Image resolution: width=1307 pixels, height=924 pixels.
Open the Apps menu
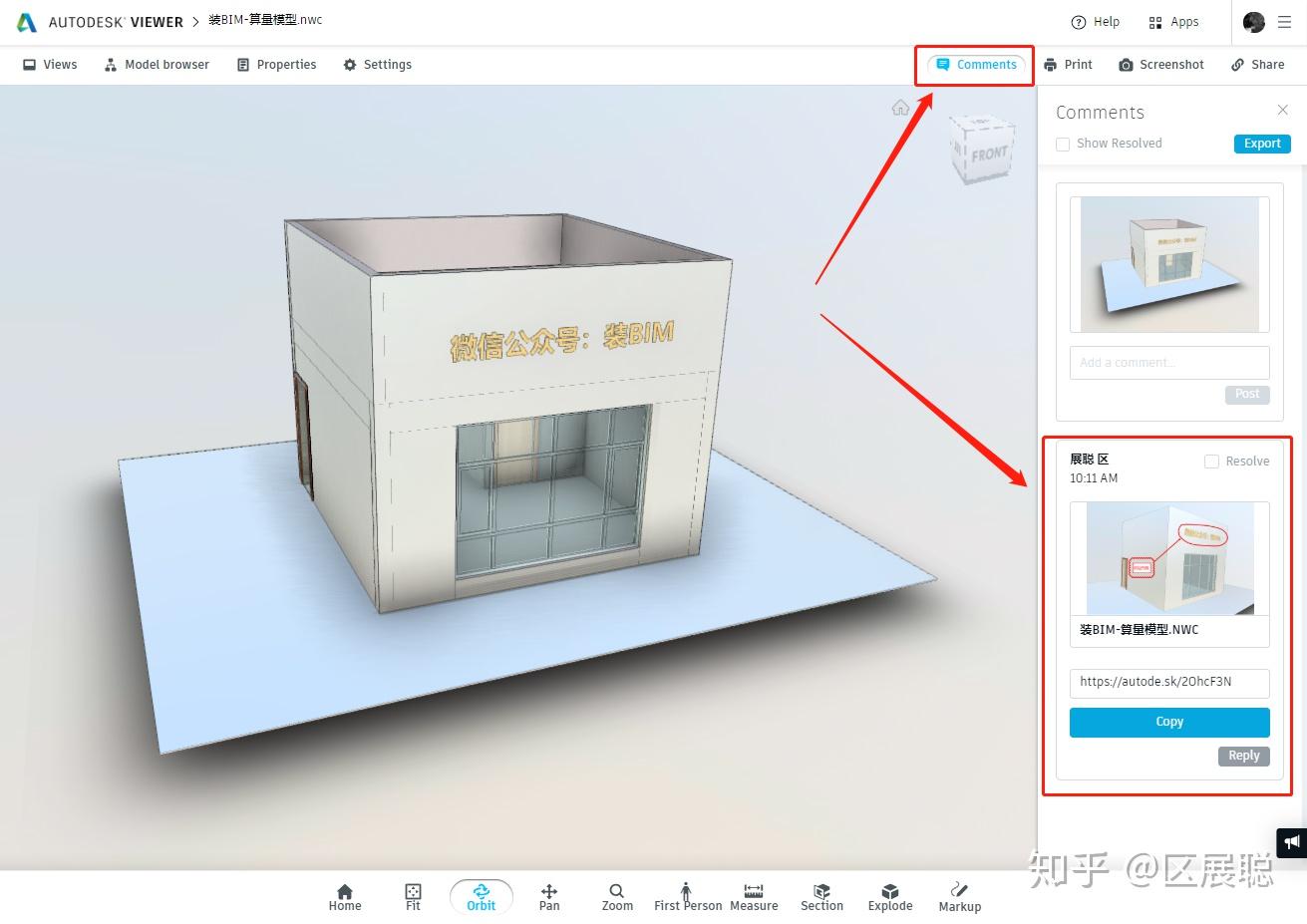(1172, 21)
